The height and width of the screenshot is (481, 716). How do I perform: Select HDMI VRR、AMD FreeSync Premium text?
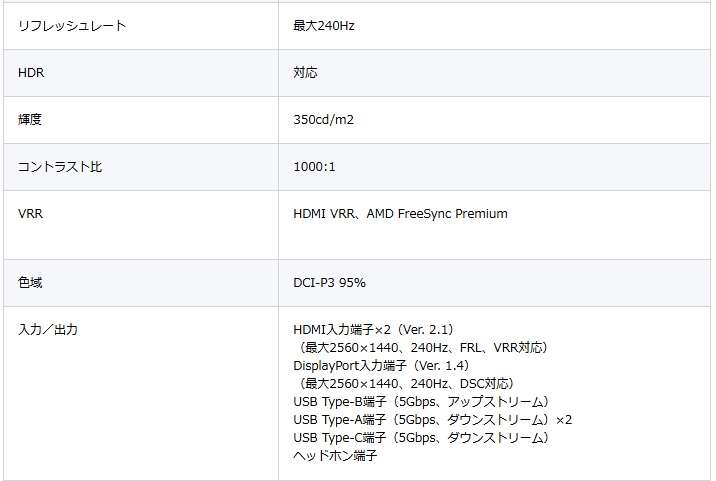[x=400, y=214]
